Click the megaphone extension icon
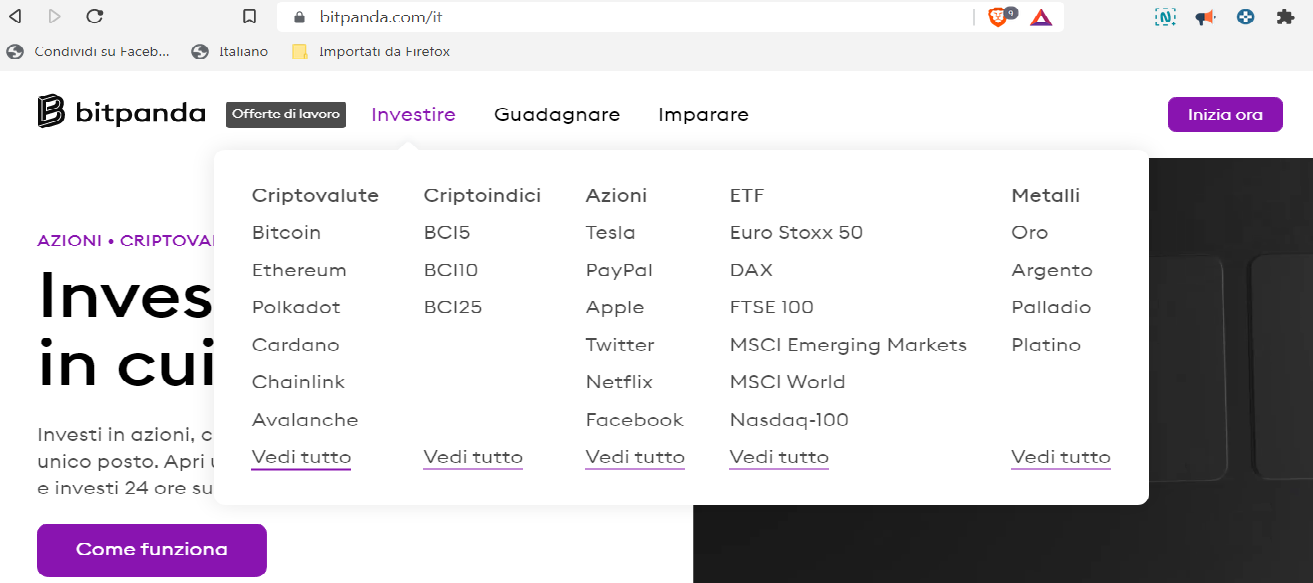This screenshot has width=1313, height=583. click(x=1205, y=17)
